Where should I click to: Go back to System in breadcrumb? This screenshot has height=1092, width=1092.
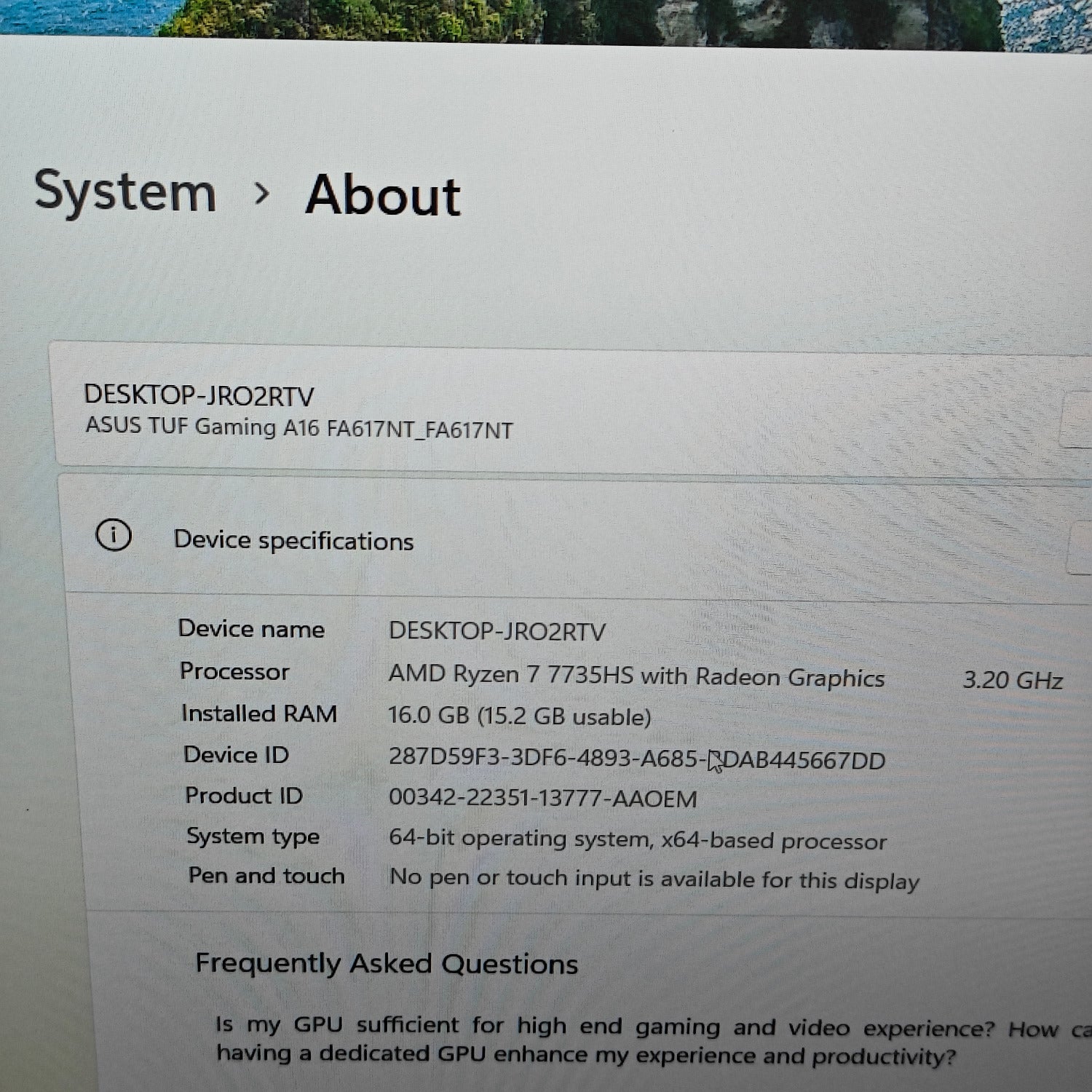pyautogui.click(x=125, y=191)
